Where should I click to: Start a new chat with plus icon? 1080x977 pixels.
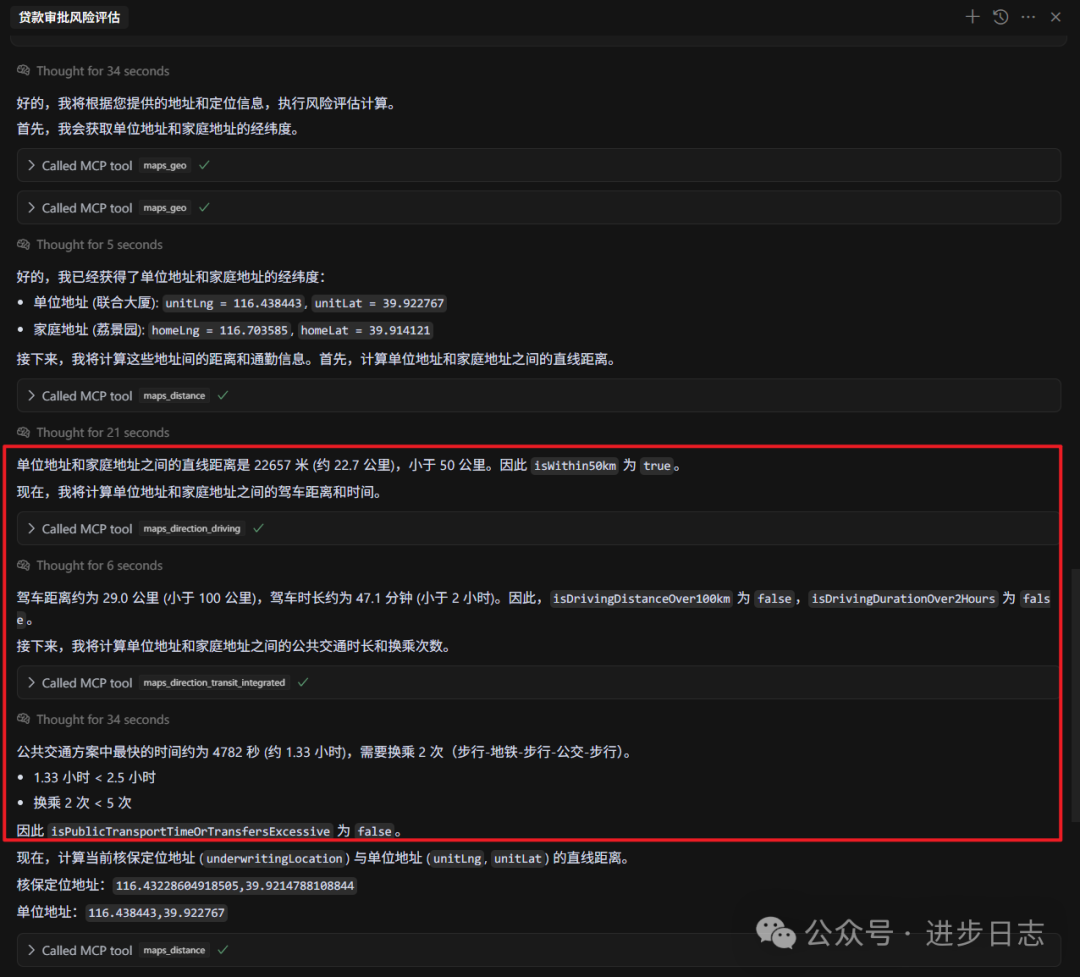(x=972, y=17)
